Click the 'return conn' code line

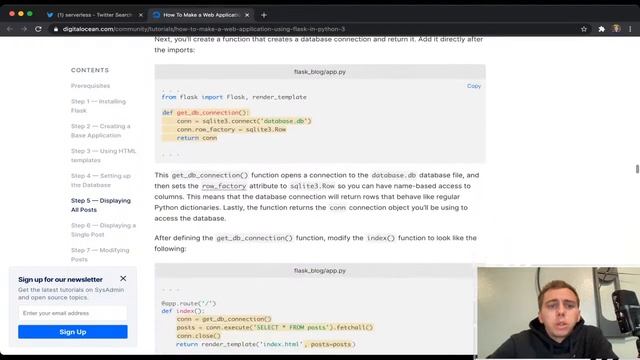click(197, 138)
